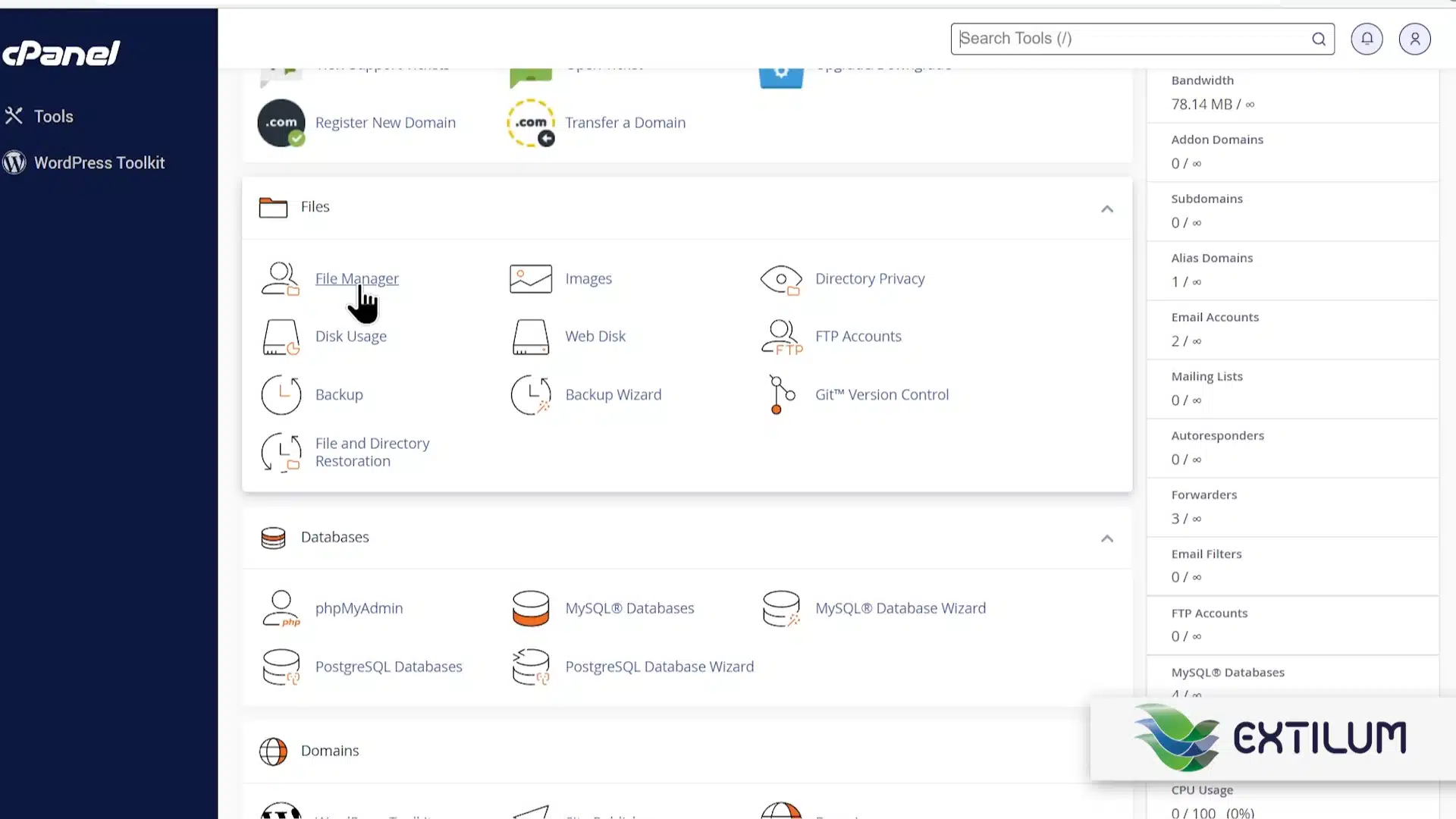1456x819 pixels.
Task: Open the MySQL Databases tool link
Action: click(x=629, y=609)
